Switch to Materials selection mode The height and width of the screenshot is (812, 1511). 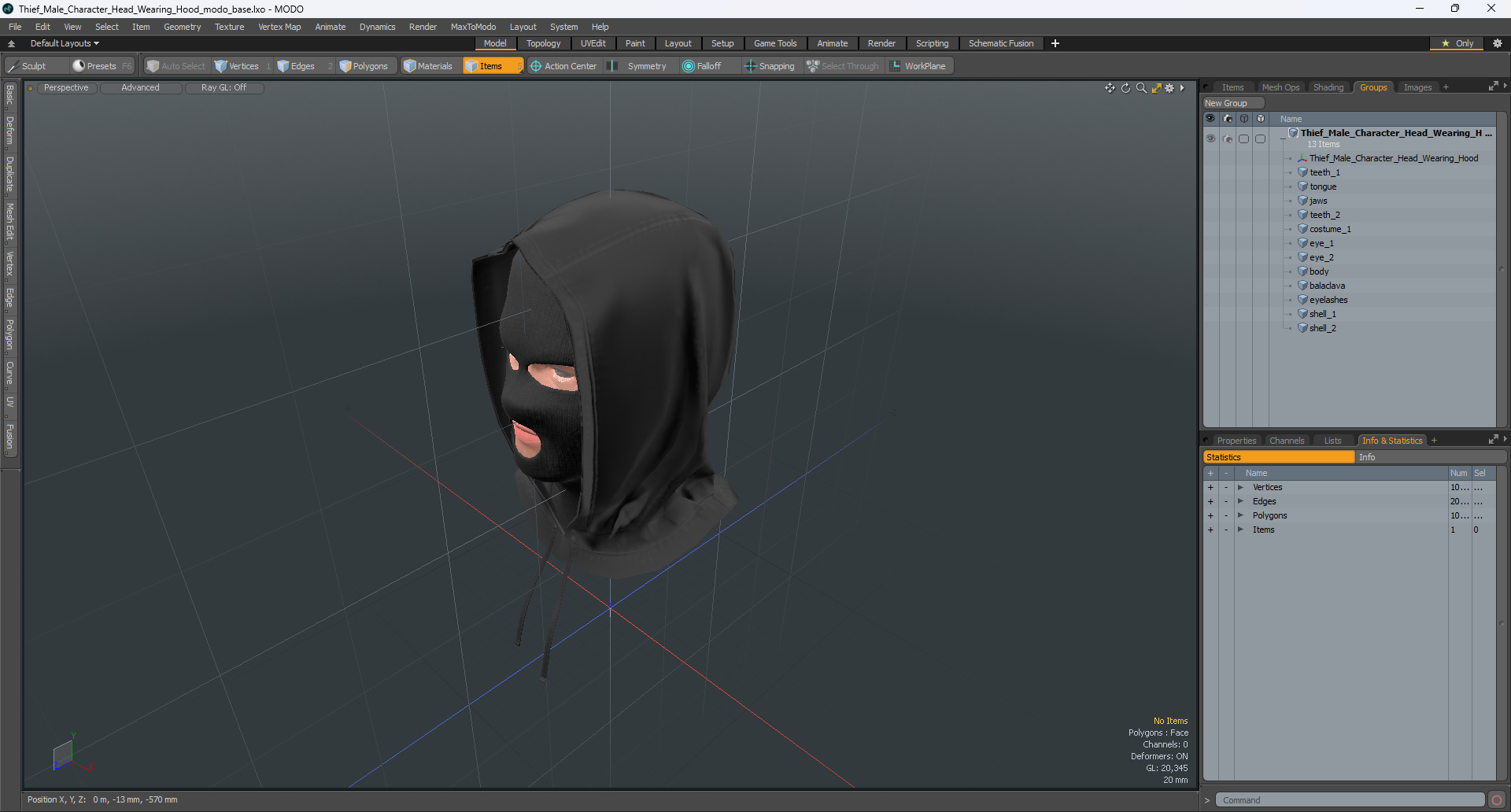428,66
